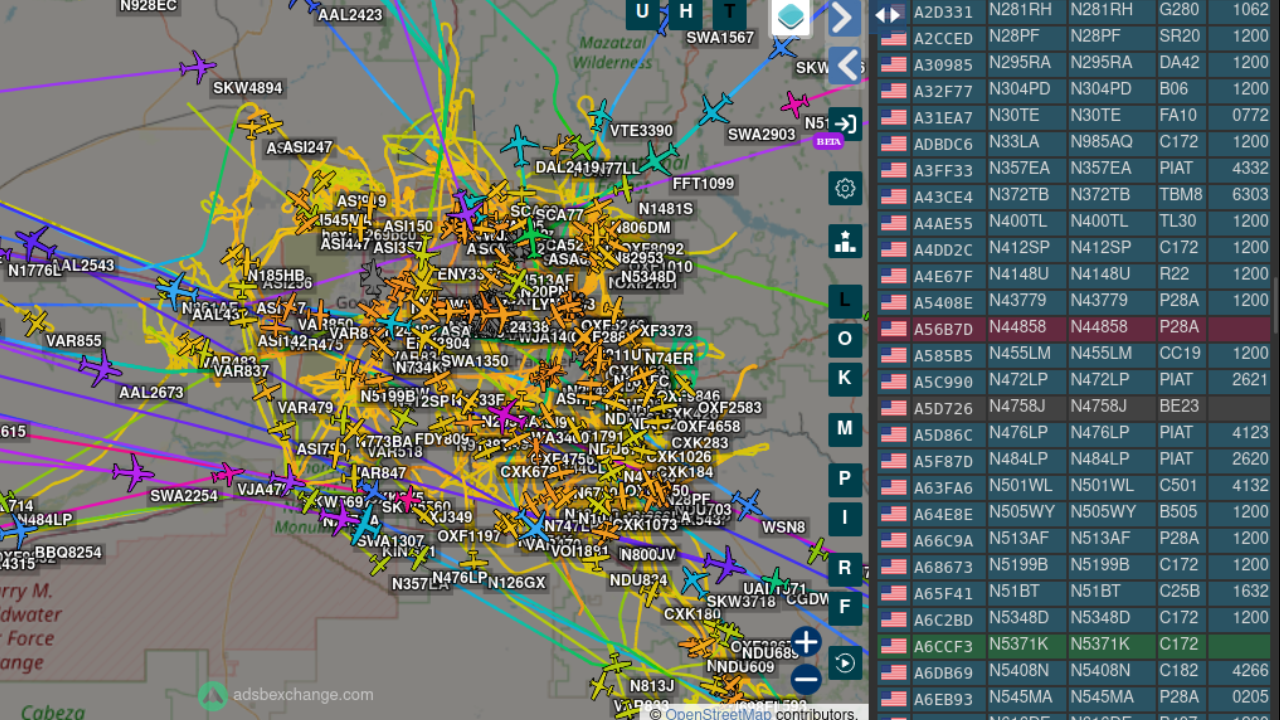This screenshot has width=1280, height=720.
Task: Open the settings gear on the map
Action: (845, 188)
